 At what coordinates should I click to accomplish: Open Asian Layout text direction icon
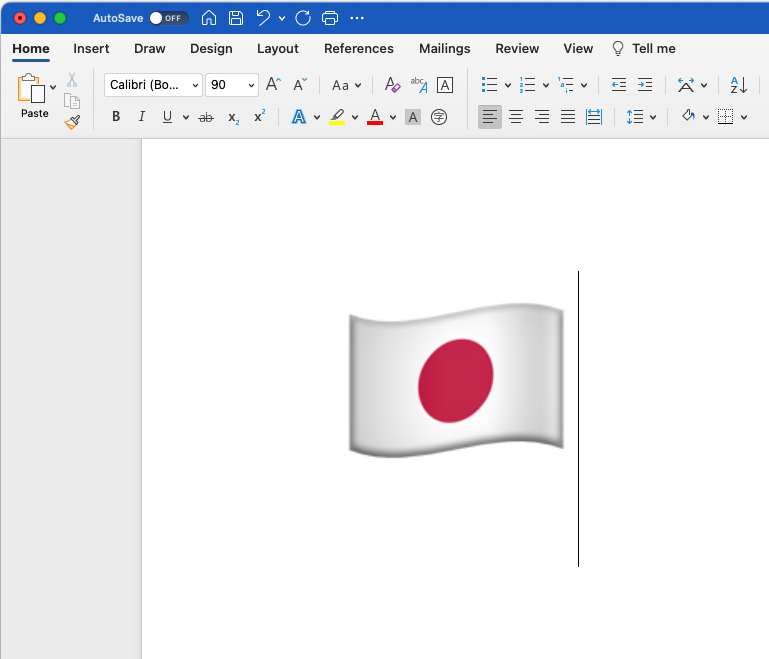[x=686, y=85]
